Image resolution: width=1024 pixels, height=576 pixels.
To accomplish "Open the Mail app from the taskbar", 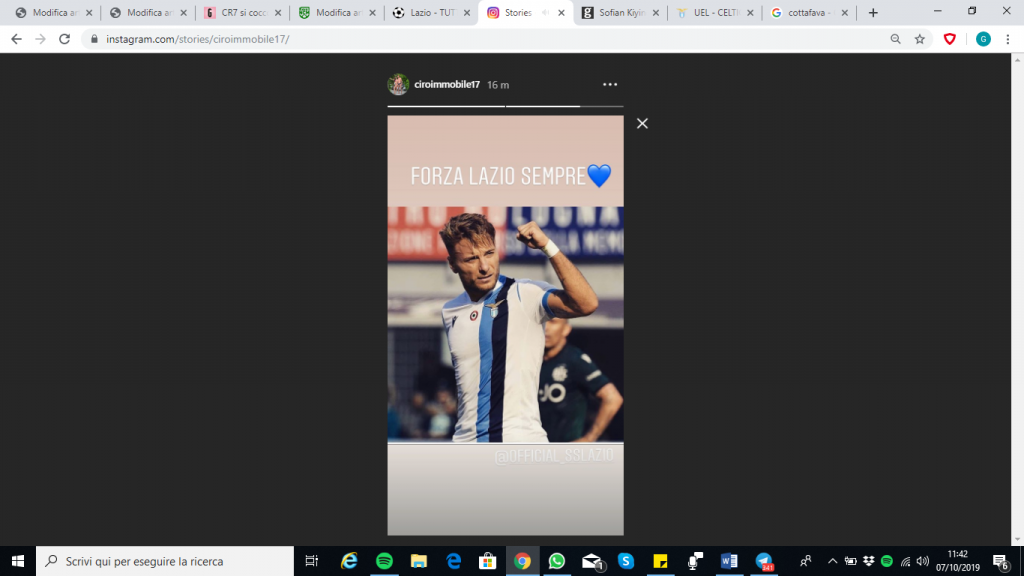I will [591, 561].
